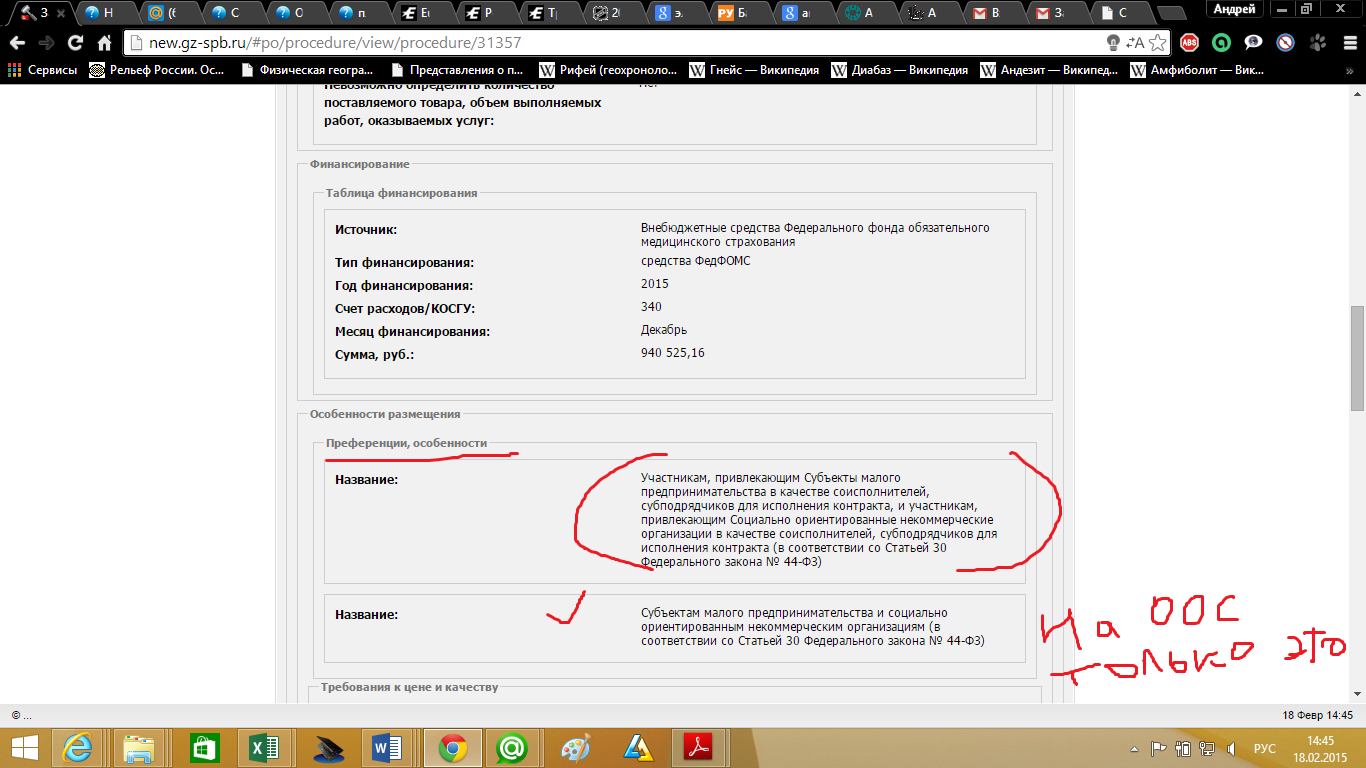Image resolution: width=1366 pixels, height=768 pixels.
Task: Open Амфиболит — Вик... bookmark
Action: 1198,70
